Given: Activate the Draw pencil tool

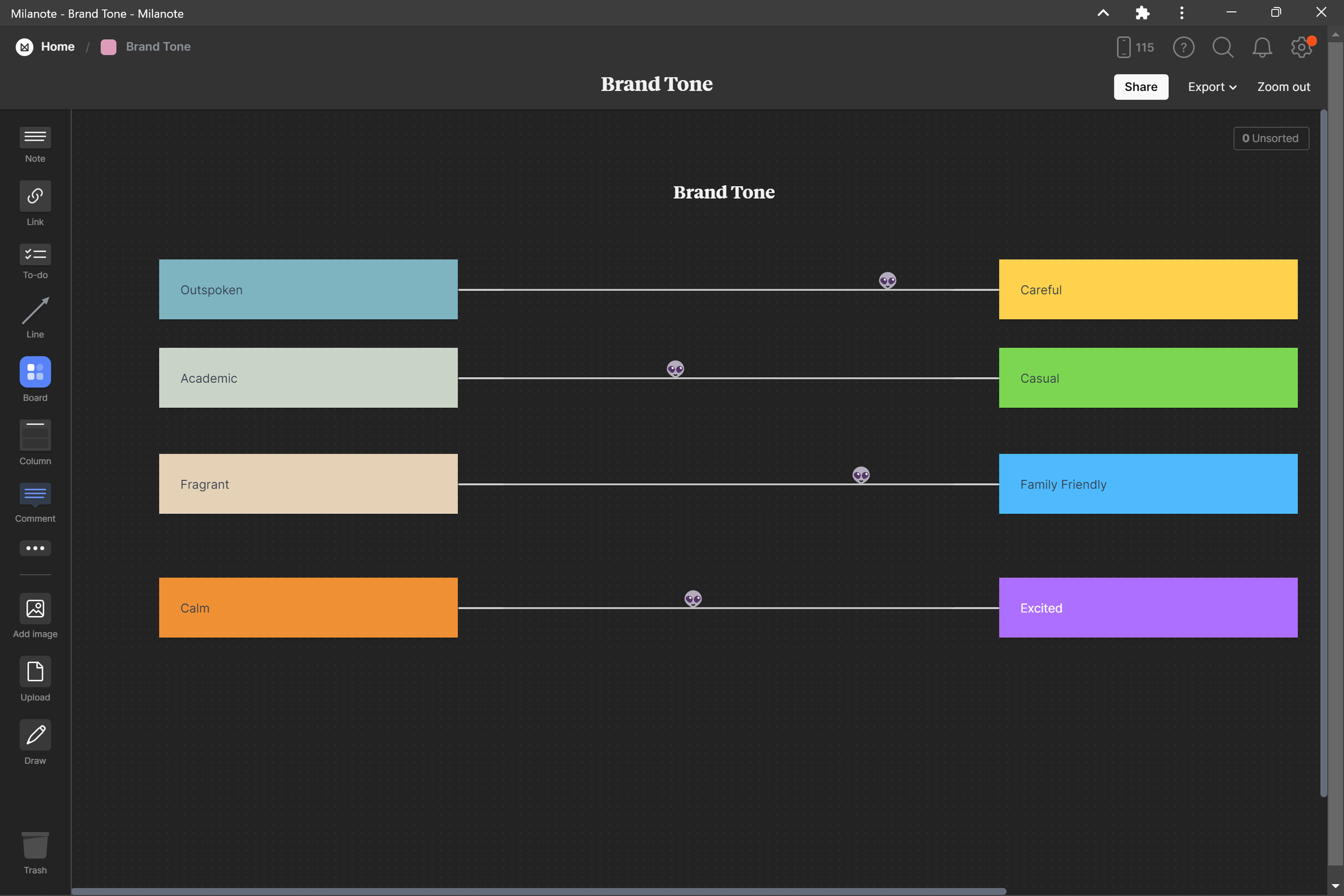Looking at the screenshot, I should (x=35, y=735).
